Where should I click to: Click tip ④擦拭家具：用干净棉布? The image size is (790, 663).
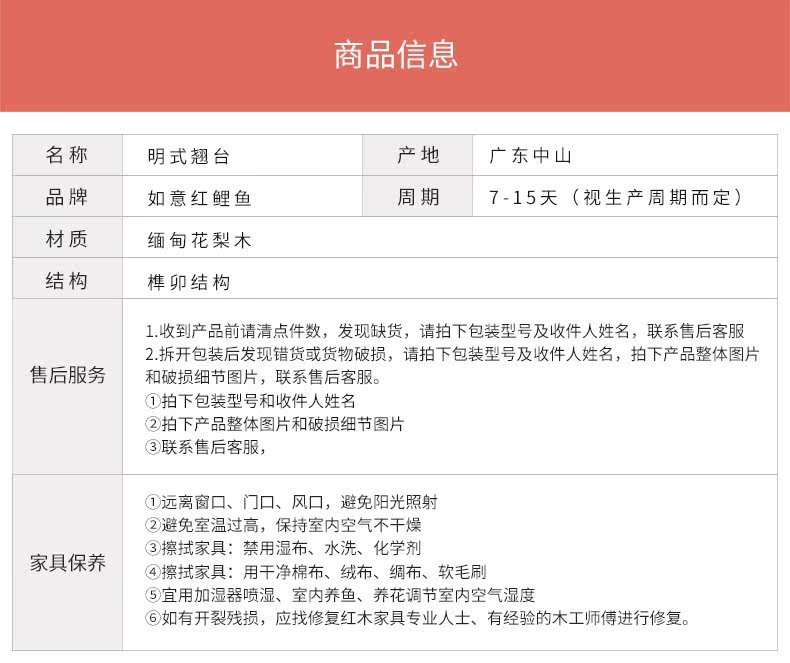point(315,572)
